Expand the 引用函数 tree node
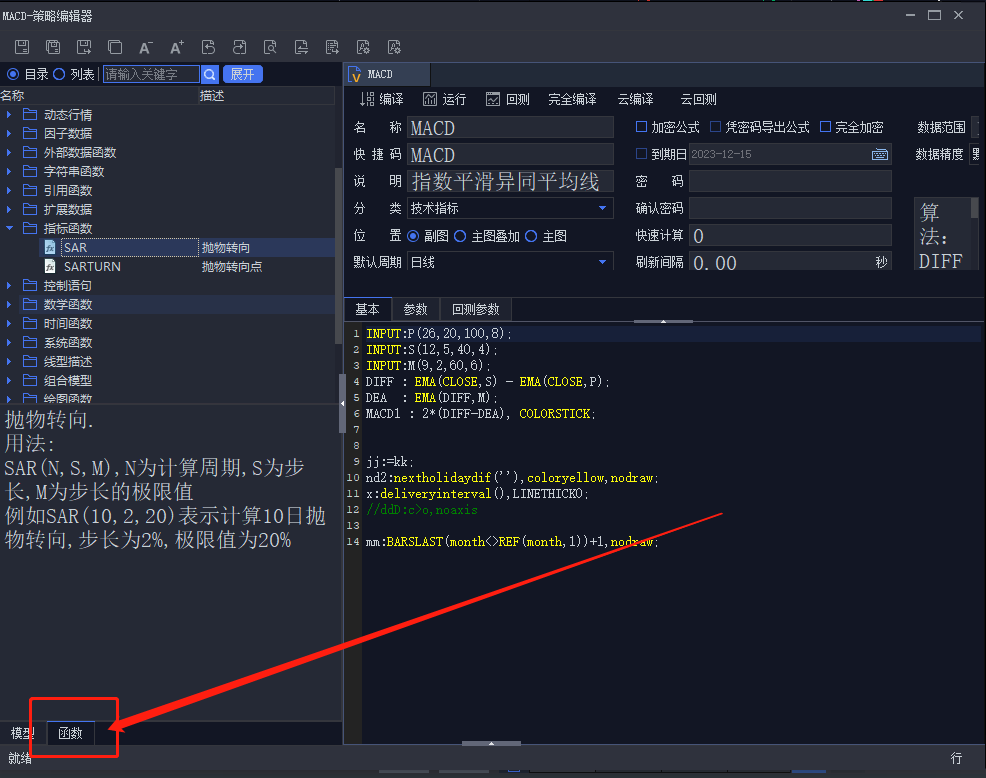The image size is (986, 778). click(x=9, y=190)
